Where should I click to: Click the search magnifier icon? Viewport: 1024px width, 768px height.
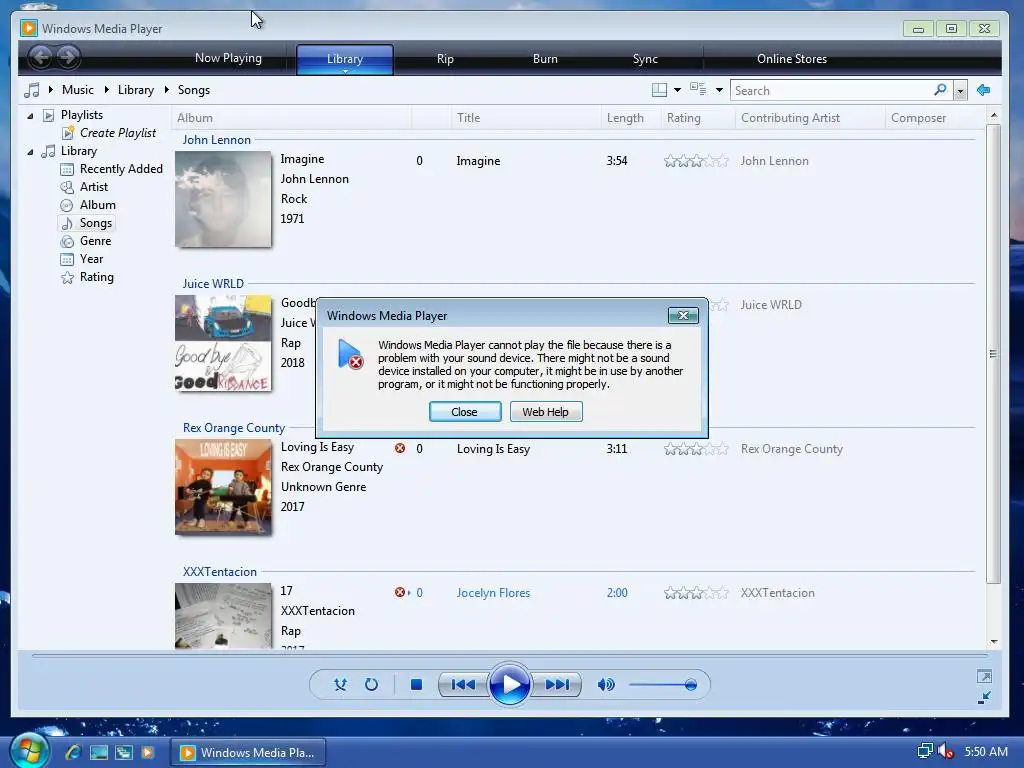[940, 90]
